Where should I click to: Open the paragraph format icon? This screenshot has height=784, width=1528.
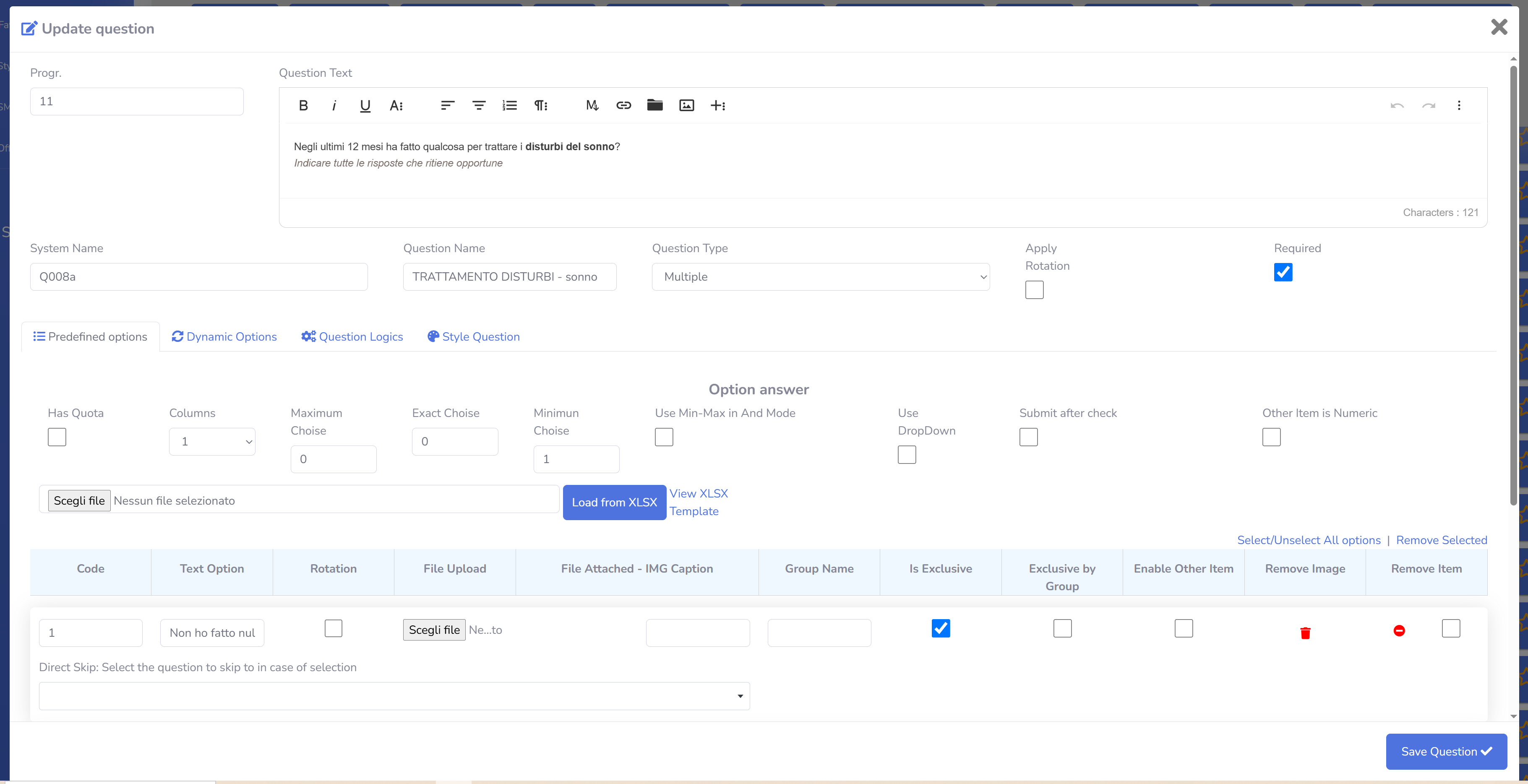540,106
